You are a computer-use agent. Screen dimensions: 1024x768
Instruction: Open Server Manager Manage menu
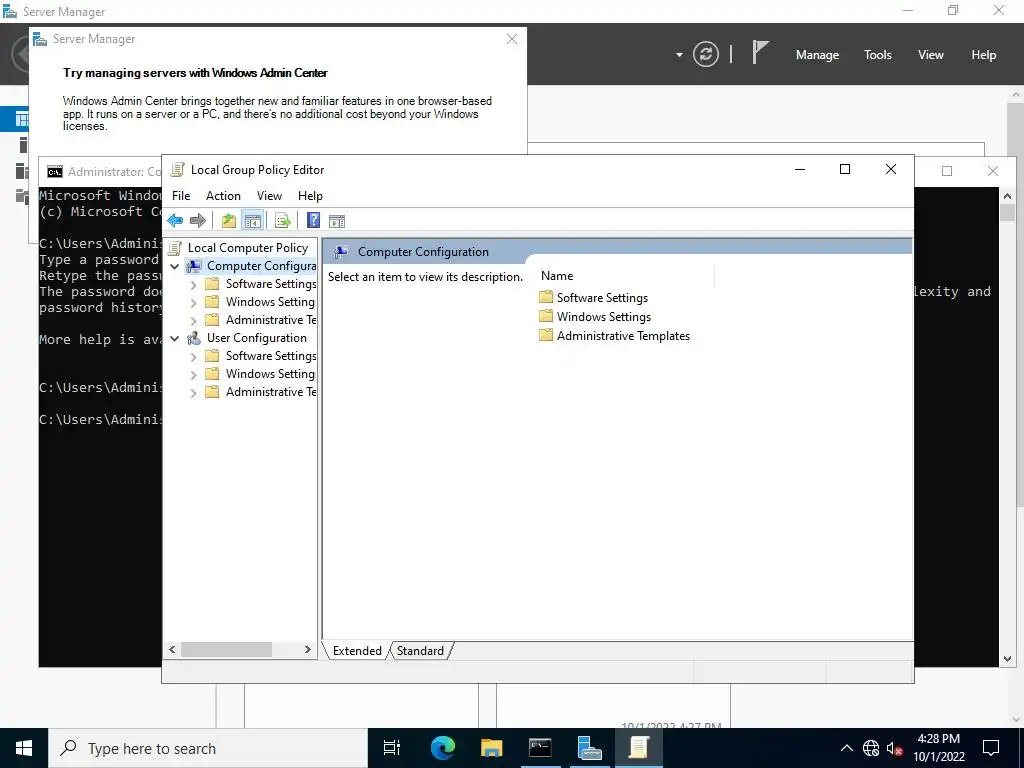pyautogui.click(x=817, y=55)
